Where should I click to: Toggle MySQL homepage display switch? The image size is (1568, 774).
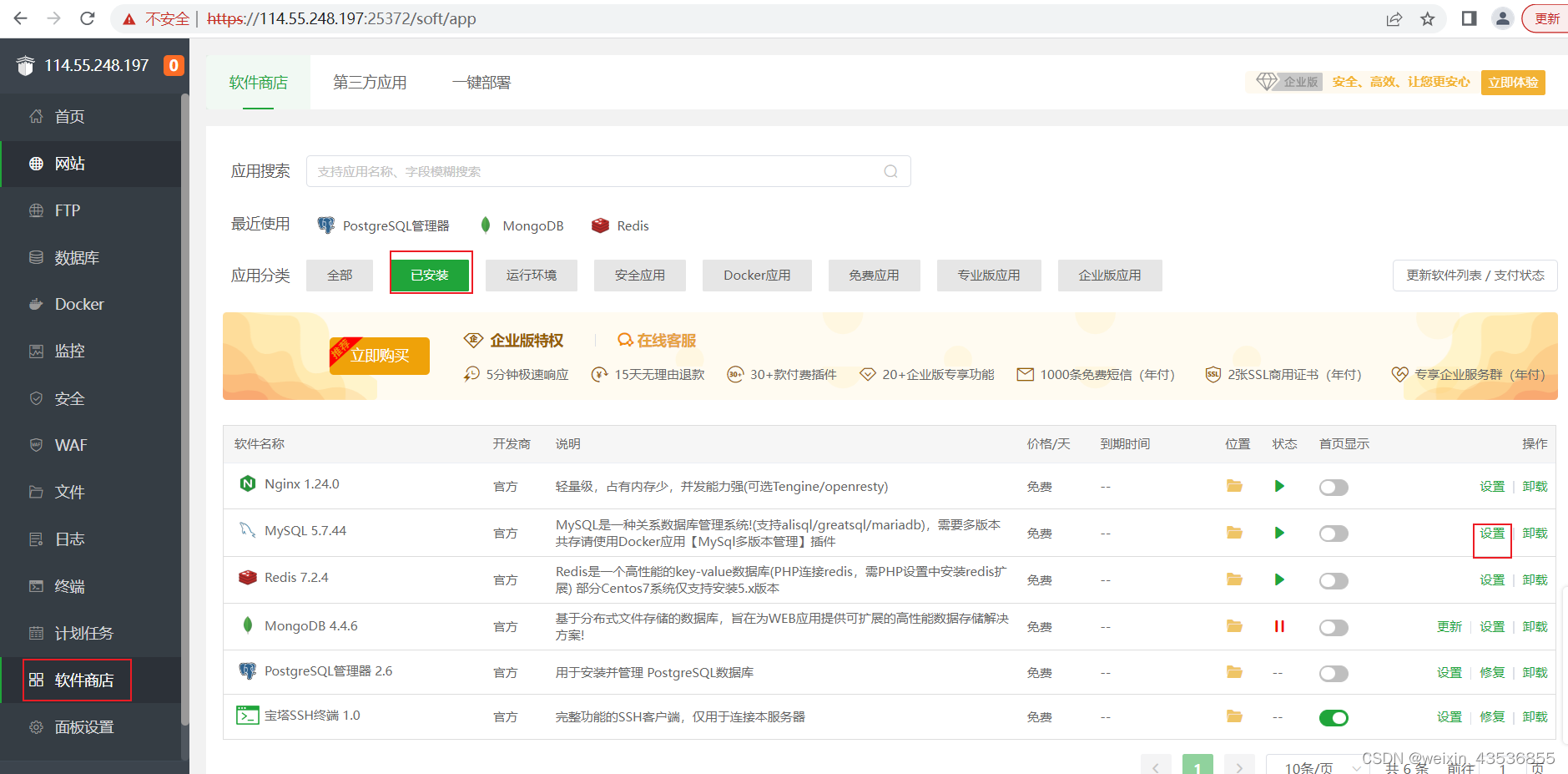tap(1334, 534)
